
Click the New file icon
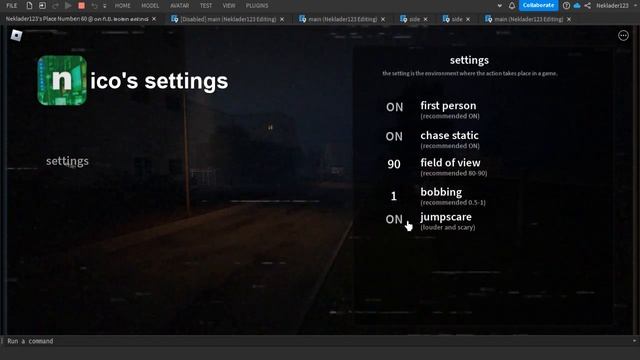click(29, 5)
